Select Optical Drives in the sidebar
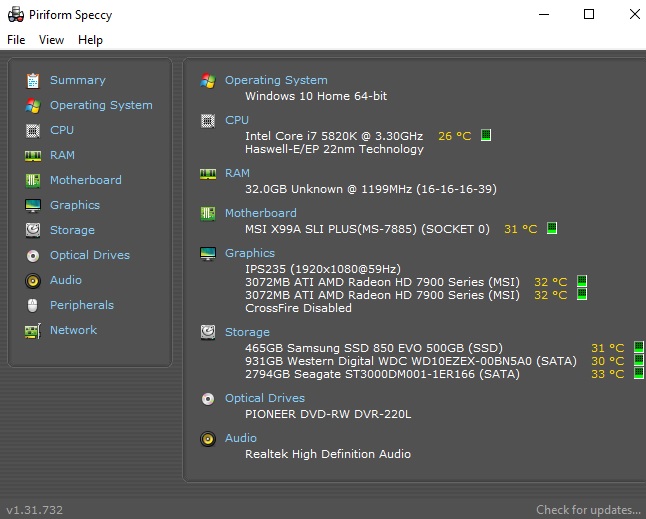 point(90,255)
